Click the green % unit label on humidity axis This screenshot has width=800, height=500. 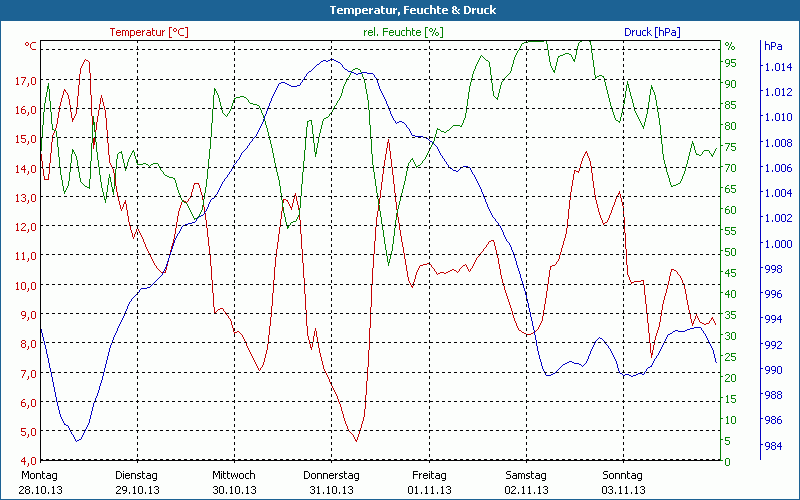tap(730, 46)
